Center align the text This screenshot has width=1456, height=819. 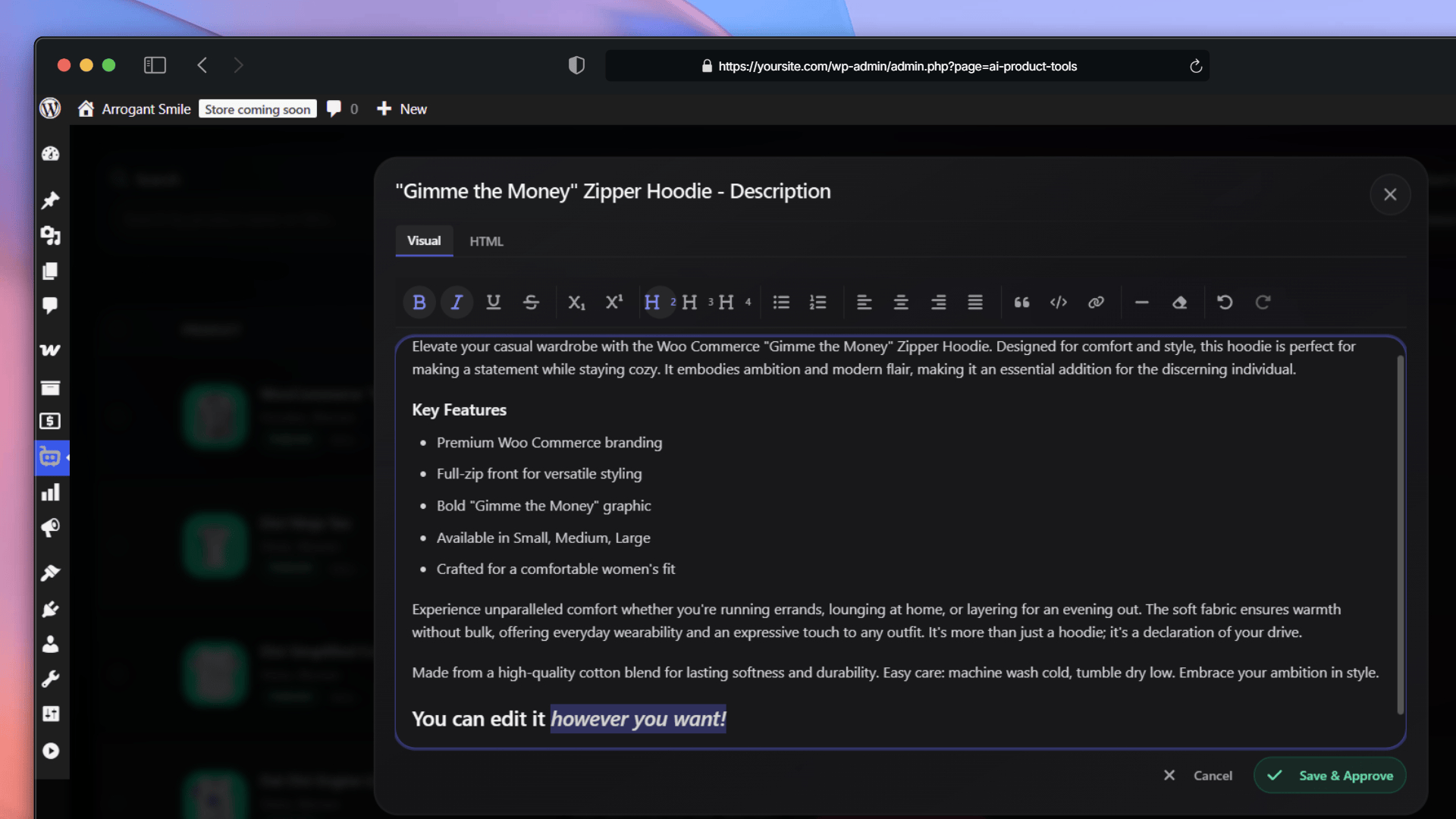901,303
